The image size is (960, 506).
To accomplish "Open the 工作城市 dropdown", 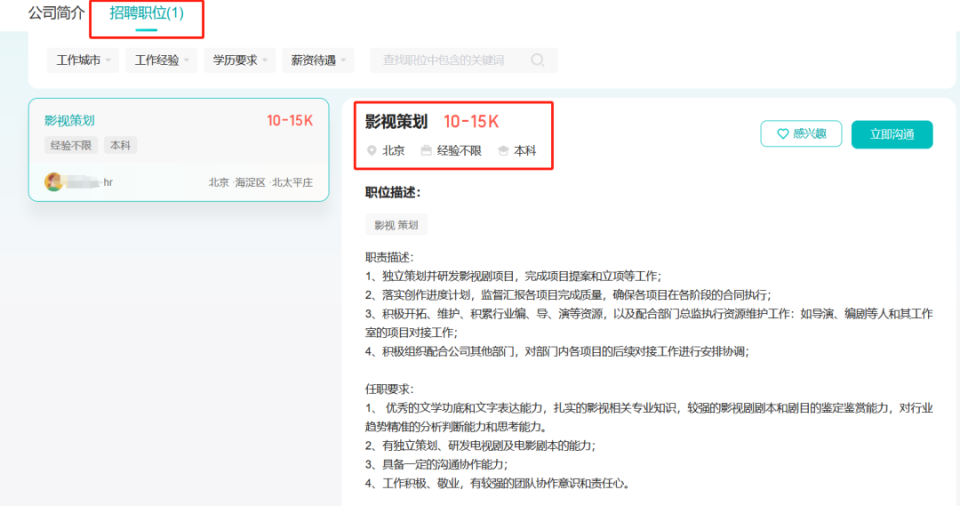I will click(x=83, y=60).
